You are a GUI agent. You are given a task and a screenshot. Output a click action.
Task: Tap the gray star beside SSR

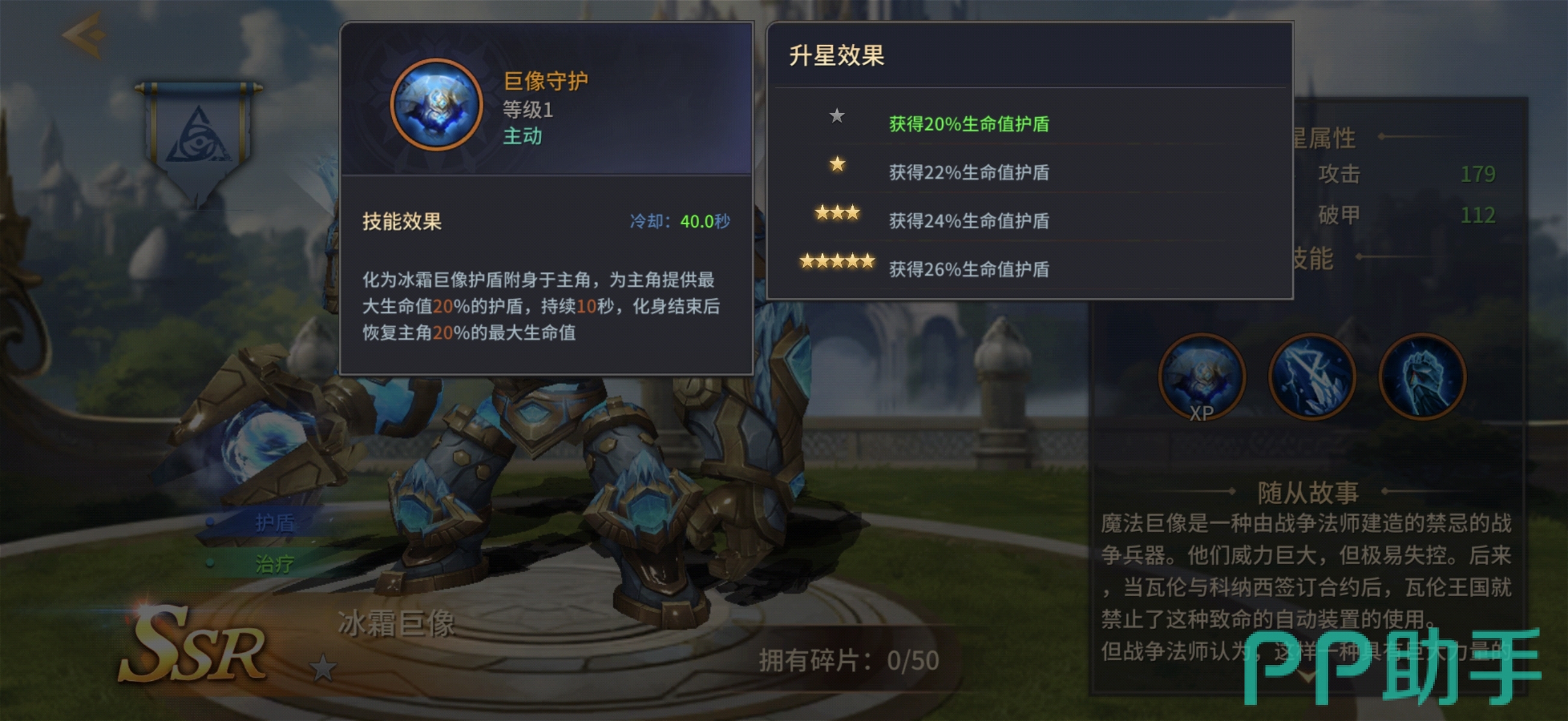pos(323,668)
